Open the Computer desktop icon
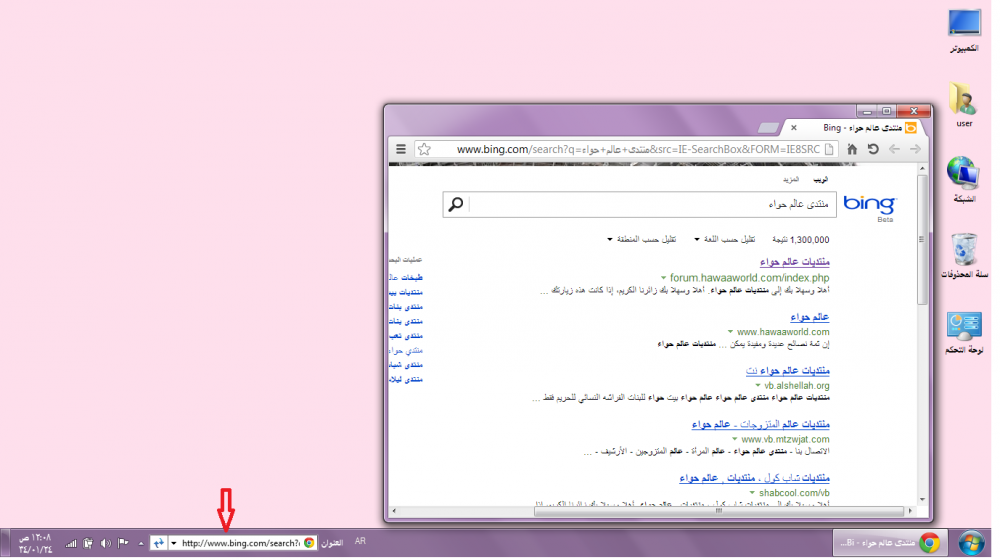1000x560 pixels. point(964,25)
